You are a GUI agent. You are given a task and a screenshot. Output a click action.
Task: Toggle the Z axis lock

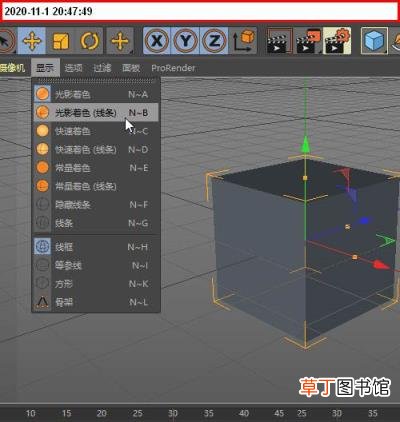point(214,41)
